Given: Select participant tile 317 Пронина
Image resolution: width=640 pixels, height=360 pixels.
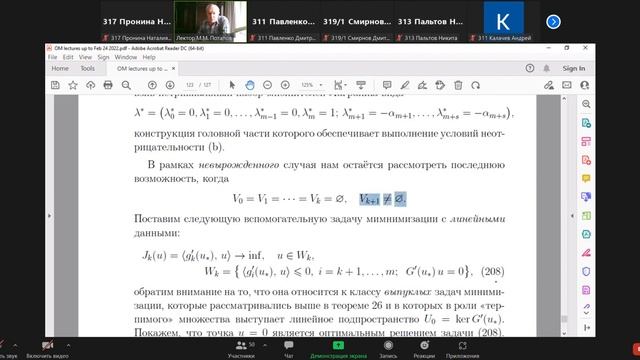Looking at the screenshot, I should [137, 21].
